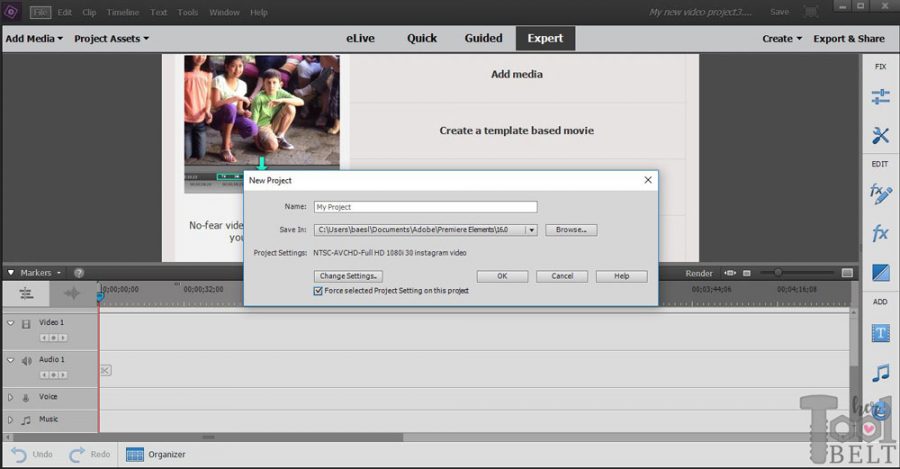Open the Music note icon in the Add sidebar
Screen dimensions: 900x469
(880, 373)
